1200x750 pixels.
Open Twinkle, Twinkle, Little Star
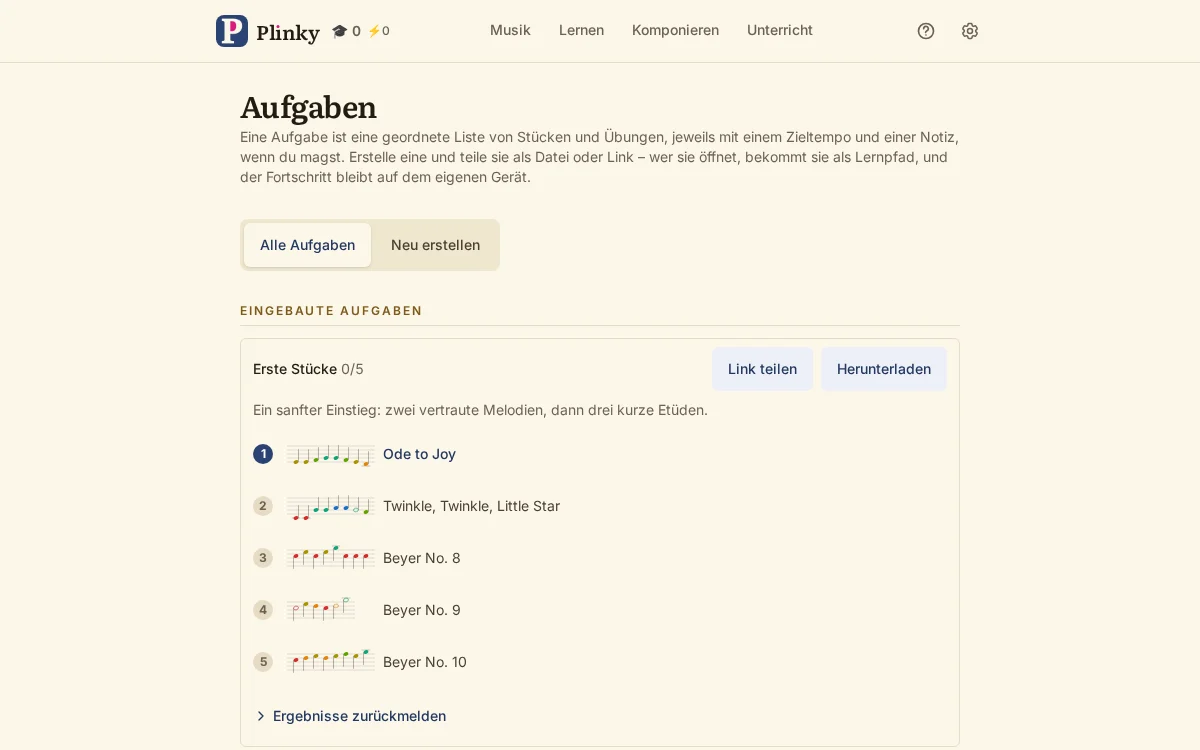pos(471,506)
